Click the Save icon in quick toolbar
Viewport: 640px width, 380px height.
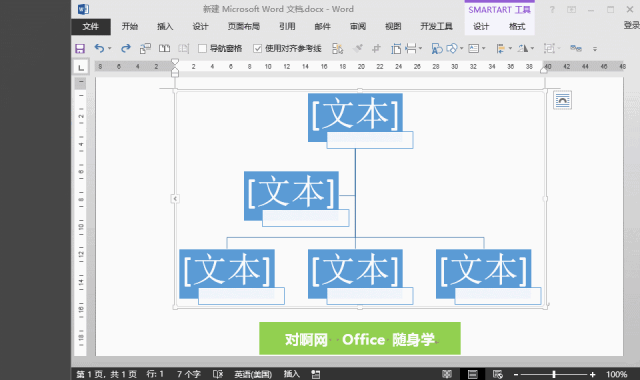80,49
